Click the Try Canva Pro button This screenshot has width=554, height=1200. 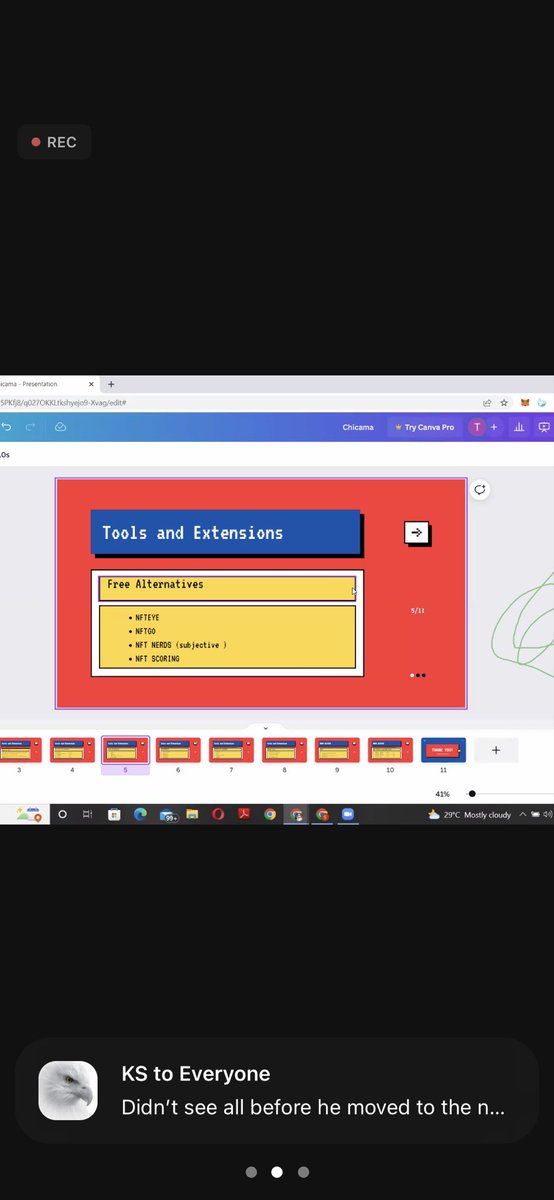(x=425, y=427)
